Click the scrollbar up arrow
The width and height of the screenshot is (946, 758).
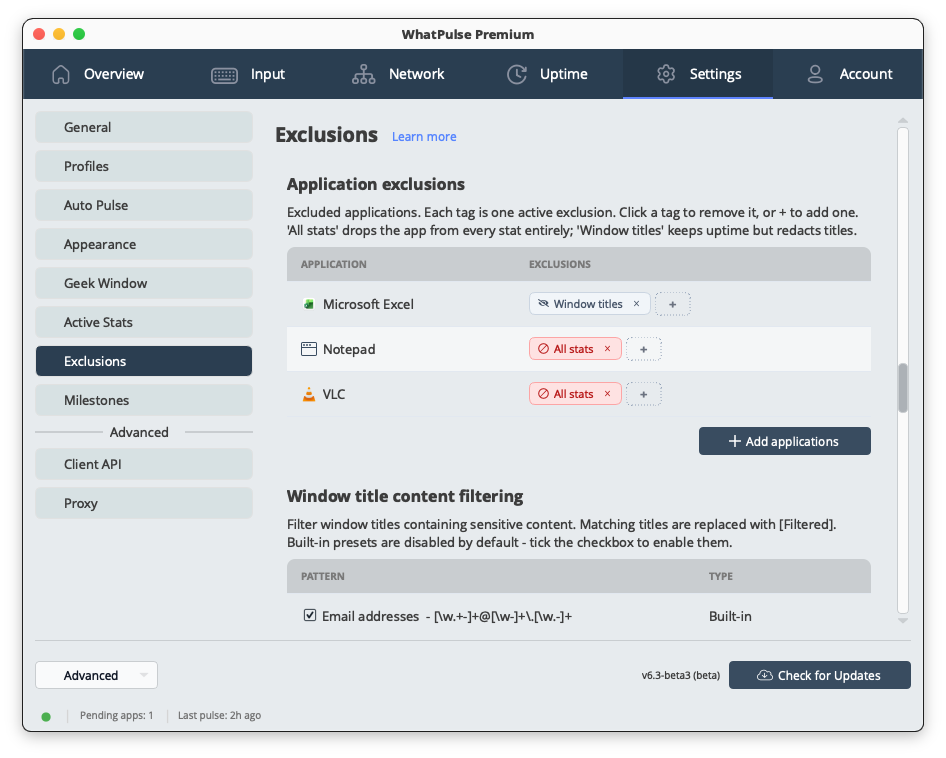click(x=903, y=121)
